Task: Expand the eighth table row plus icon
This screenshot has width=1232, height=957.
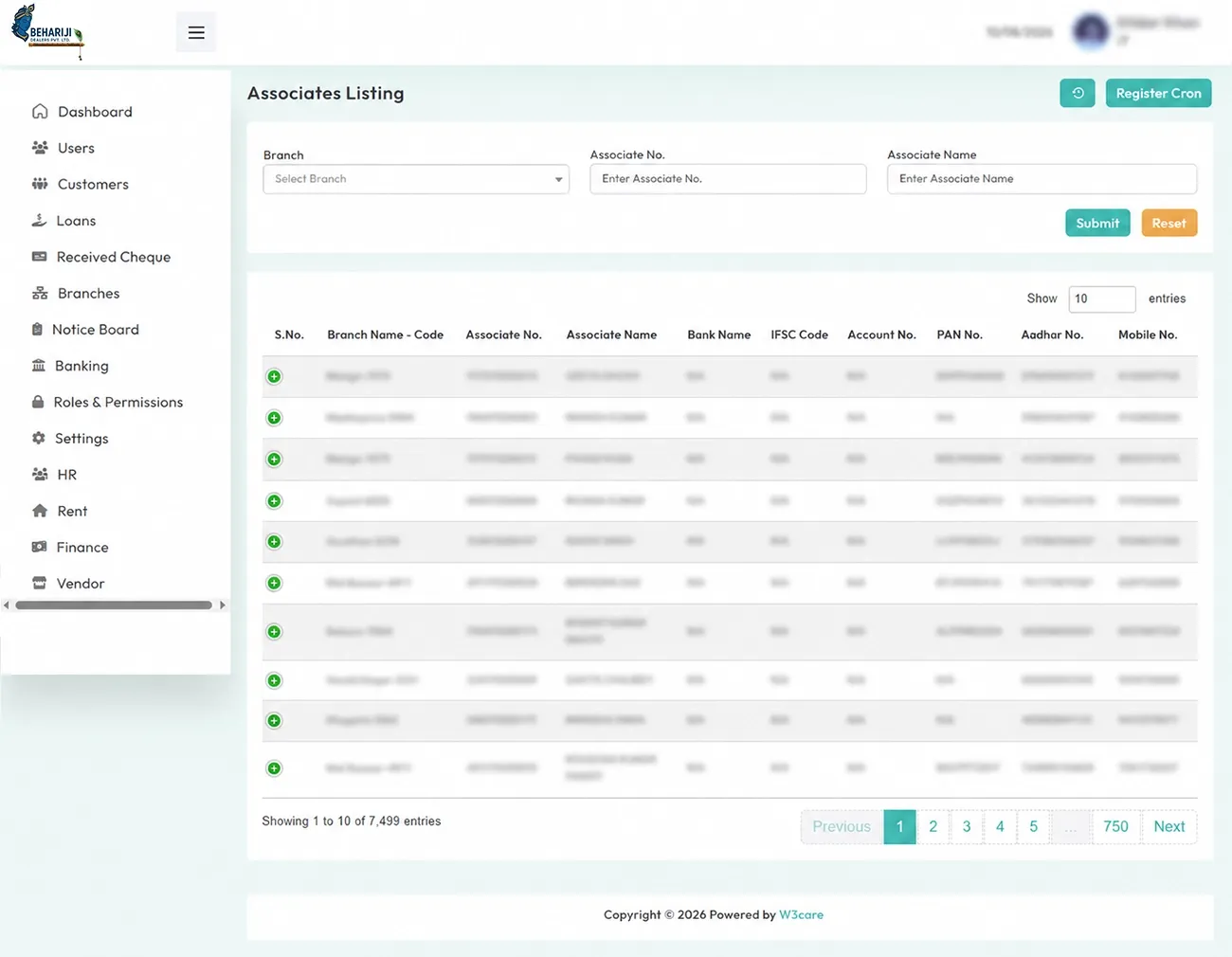Action: 274,680
